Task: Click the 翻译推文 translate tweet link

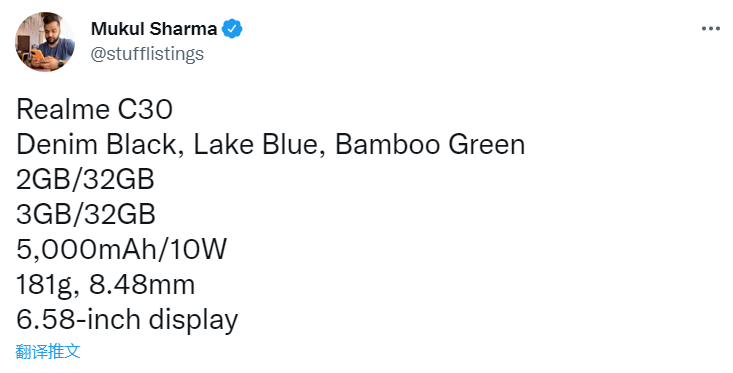Action: click(x=48, y=351)
